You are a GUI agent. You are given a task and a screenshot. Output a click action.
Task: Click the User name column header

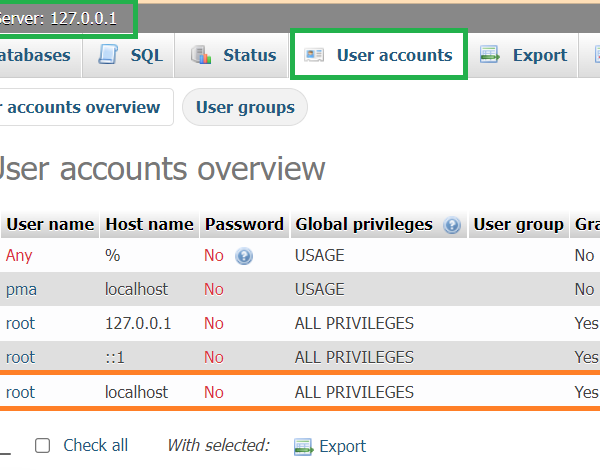click(50, 224)
